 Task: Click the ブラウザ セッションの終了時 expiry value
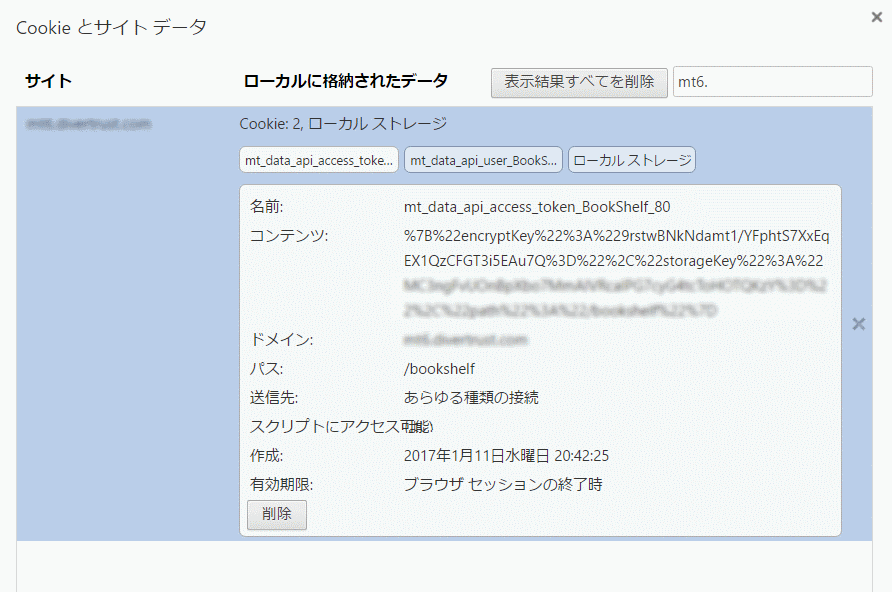pos(503,485)
